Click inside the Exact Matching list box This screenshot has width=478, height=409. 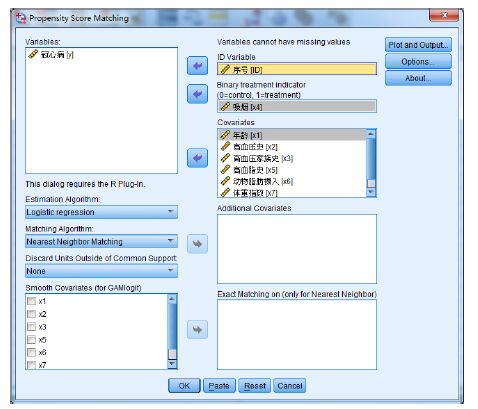click(297, 334)
